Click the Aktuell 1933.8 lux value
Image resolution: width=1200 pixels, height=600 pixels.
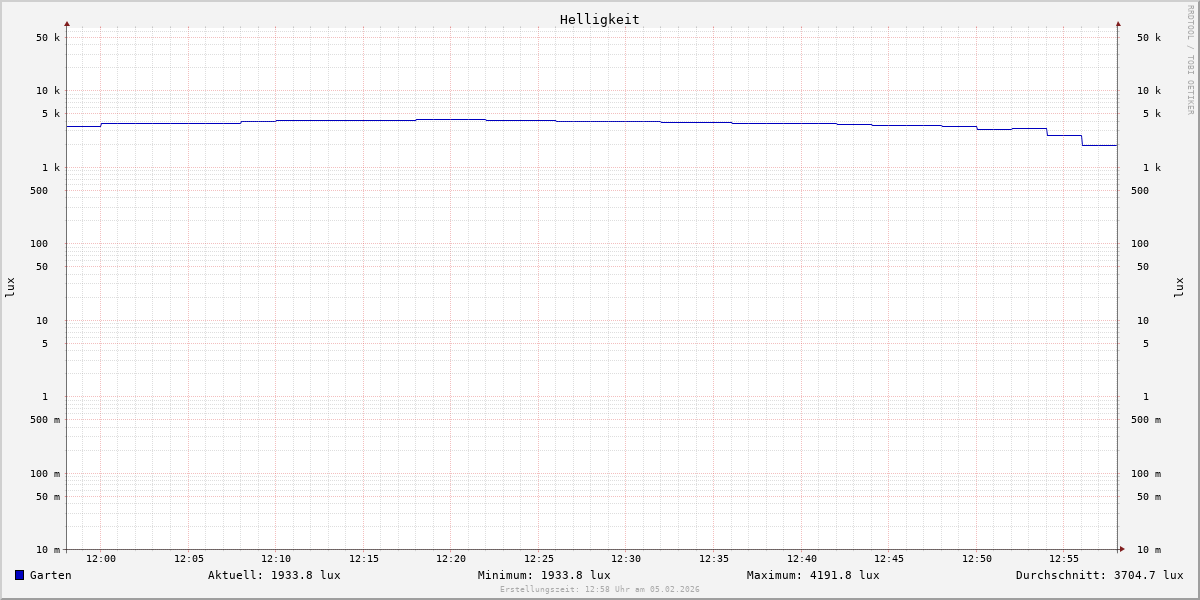pyautogui.click(x=274, y=575)
